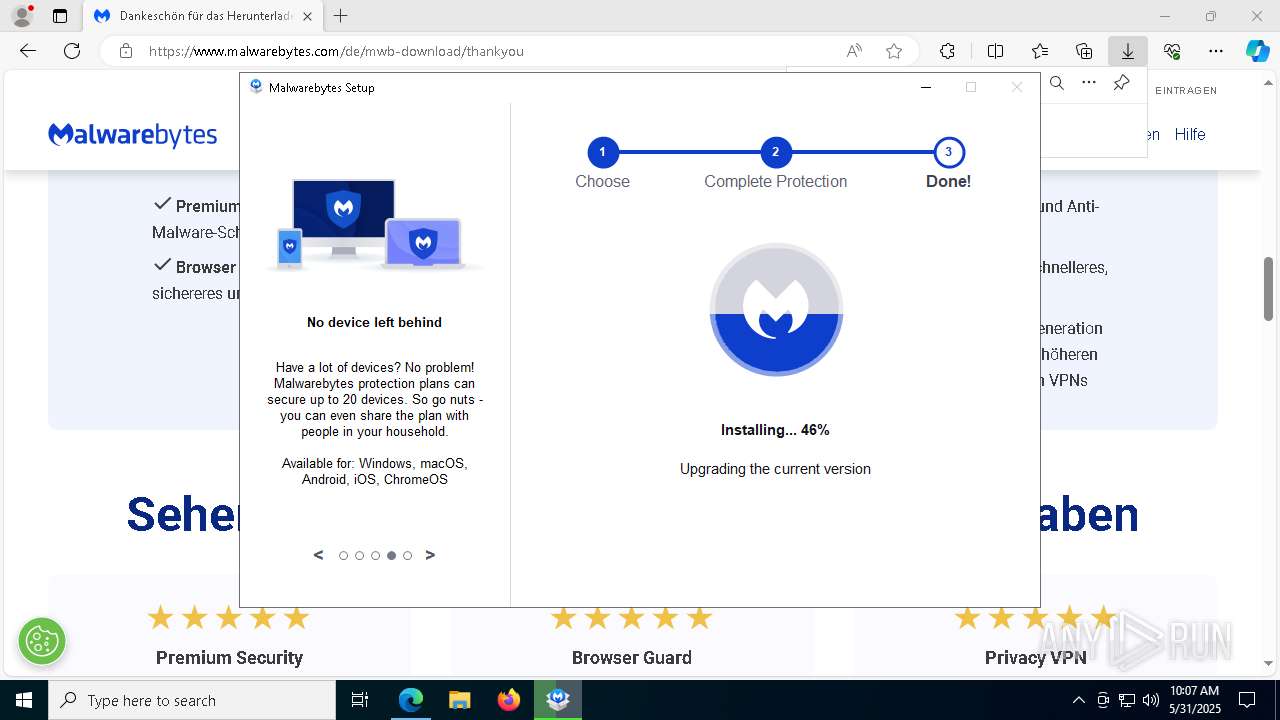Open Edge favorites list
The height and width of the screenshot is (720, 1280).
[x=1040, y=51]
